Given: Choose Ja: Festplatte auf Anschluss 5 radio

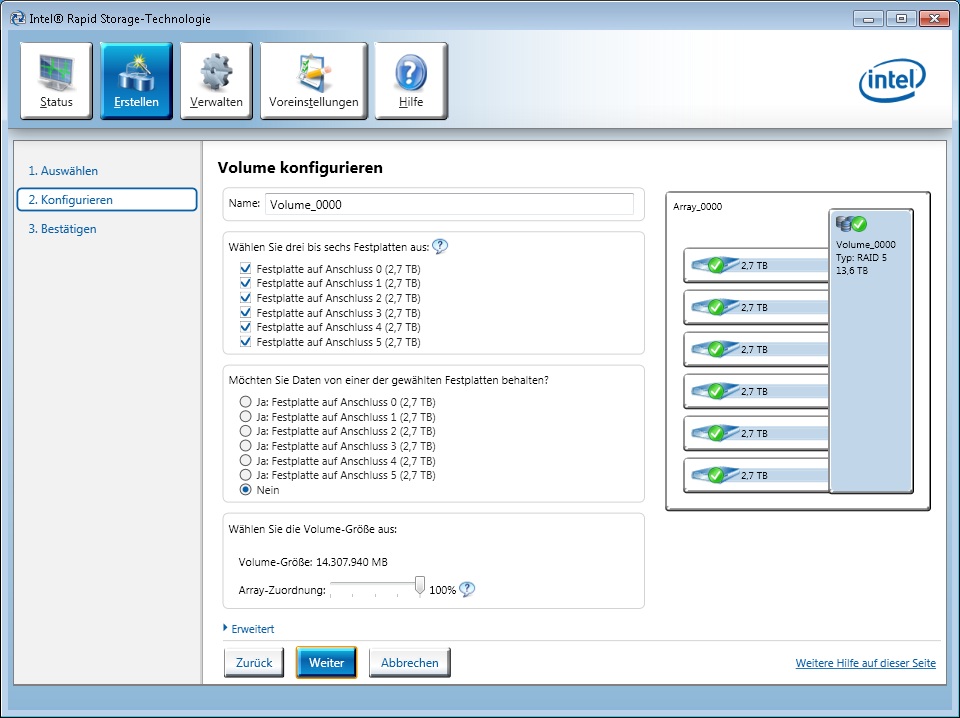Looking at the screenshot, I should point(246,475).
